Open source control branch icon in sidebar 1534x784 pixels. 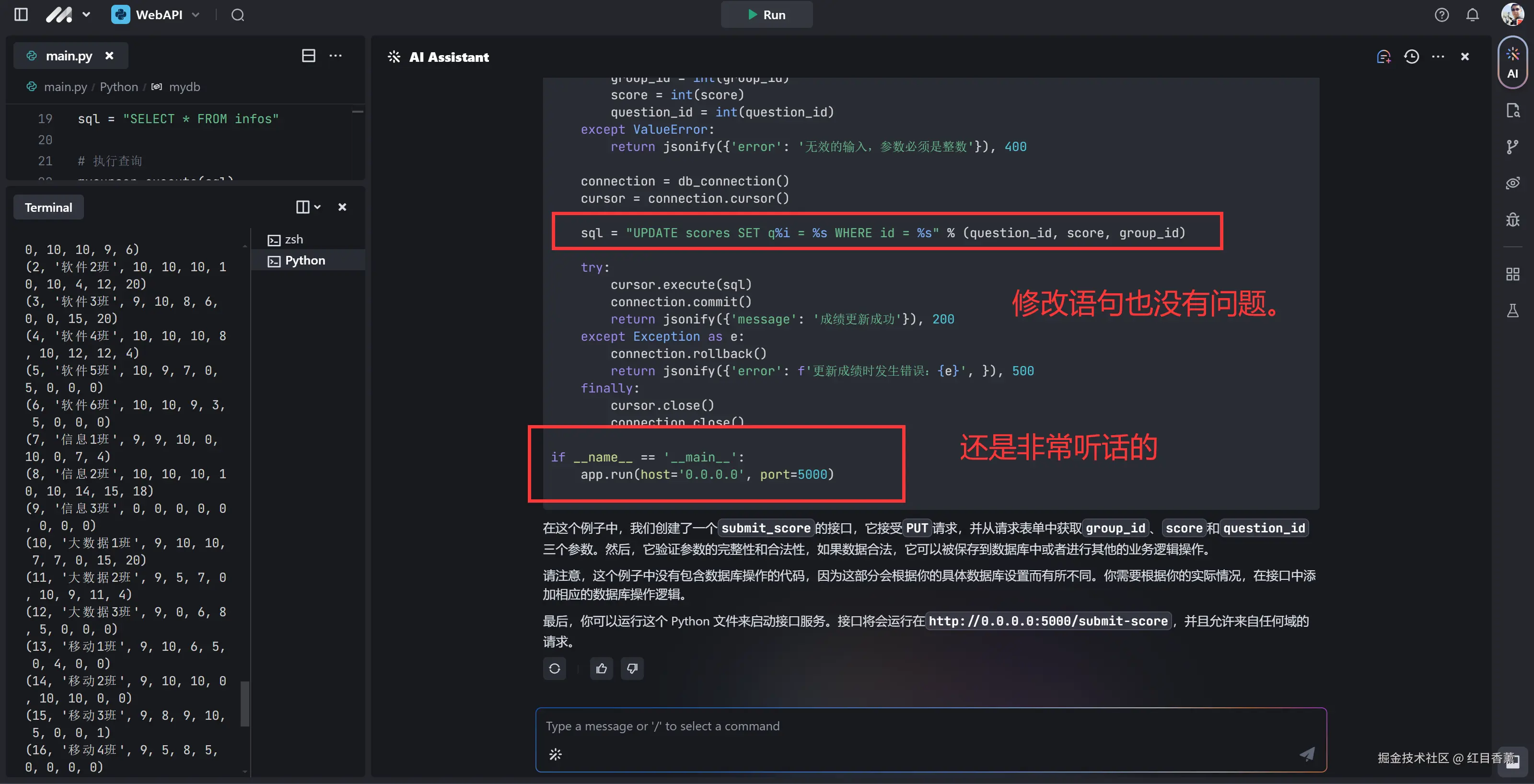(x=1512, y=147)
